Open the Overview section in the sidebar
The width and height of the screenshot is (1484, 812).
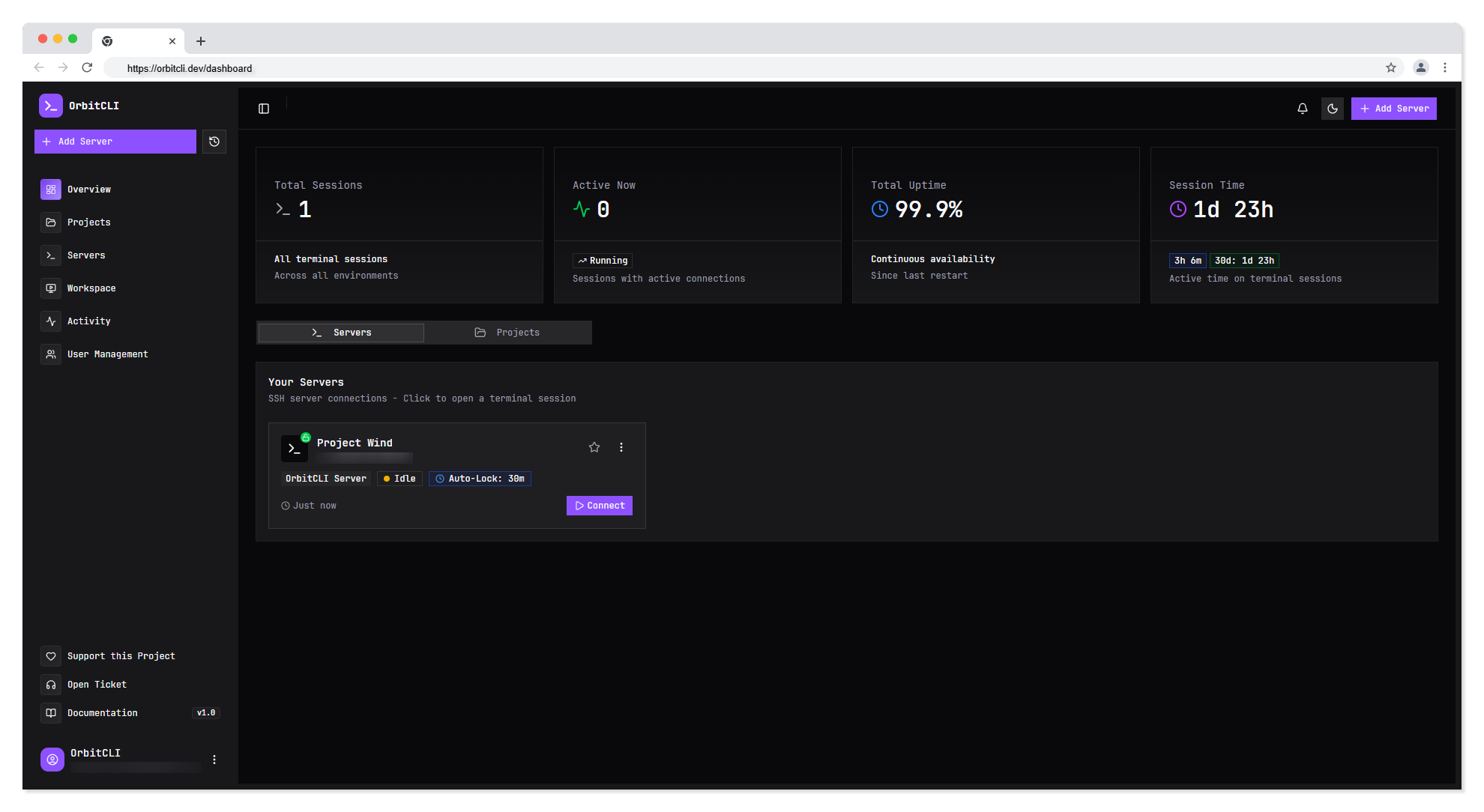click(x=88, y=189)
